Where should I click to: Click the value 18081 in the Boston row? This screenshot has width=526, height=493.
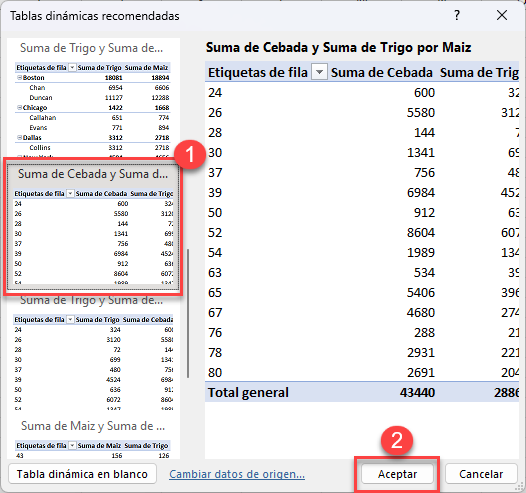113,78
